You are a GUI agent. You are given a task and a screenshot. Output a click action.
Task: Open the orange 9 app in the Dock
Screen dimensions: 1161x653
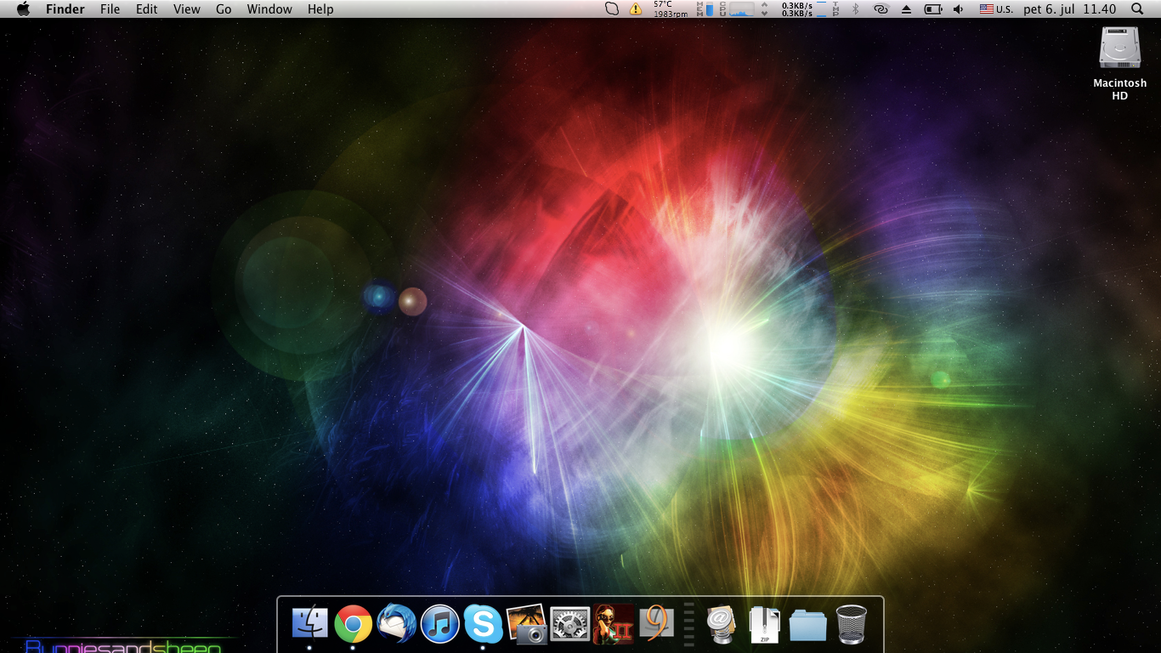coord(656,623)
